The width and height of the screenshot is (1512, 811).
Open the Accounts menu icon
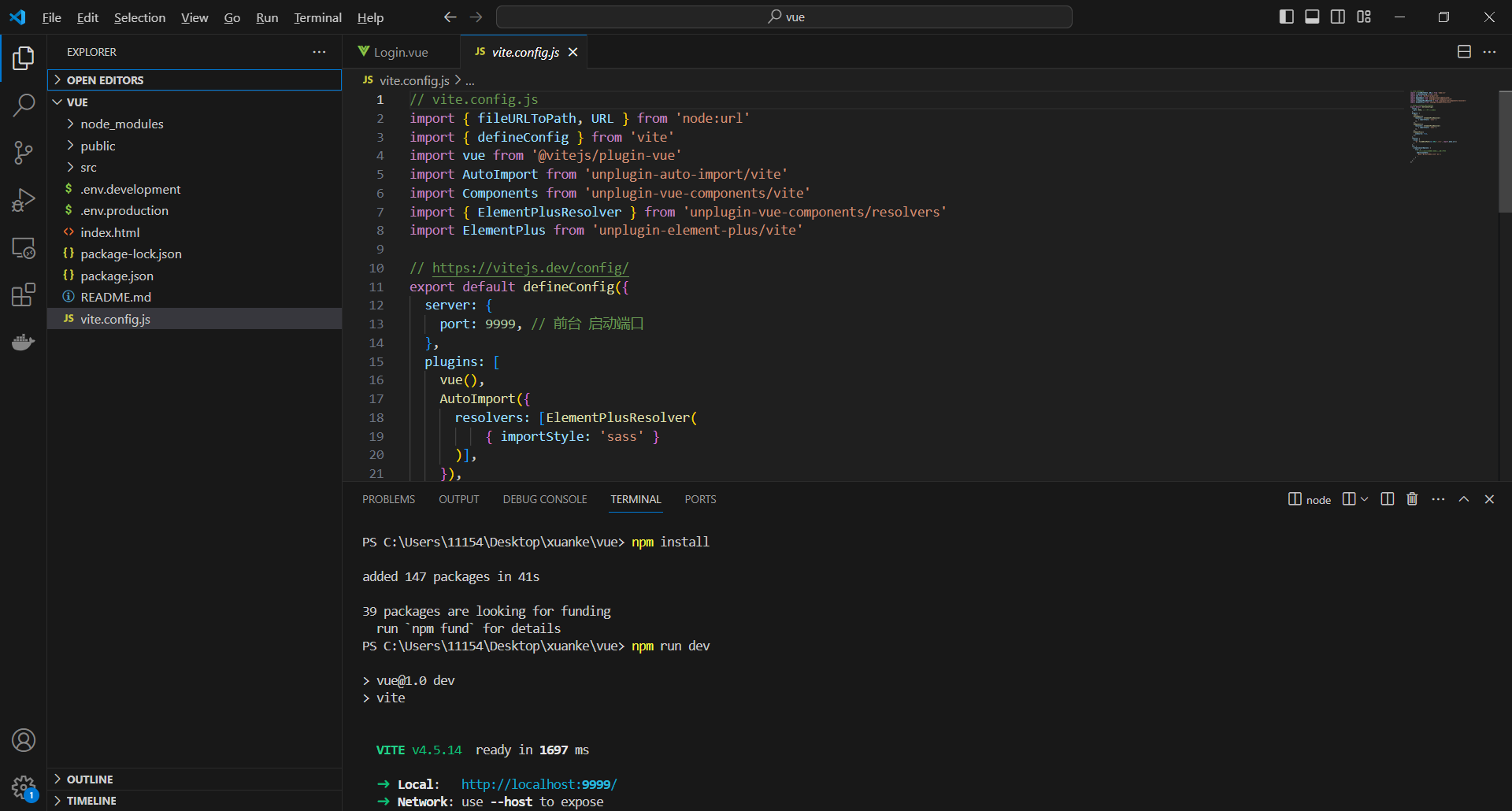24,740
